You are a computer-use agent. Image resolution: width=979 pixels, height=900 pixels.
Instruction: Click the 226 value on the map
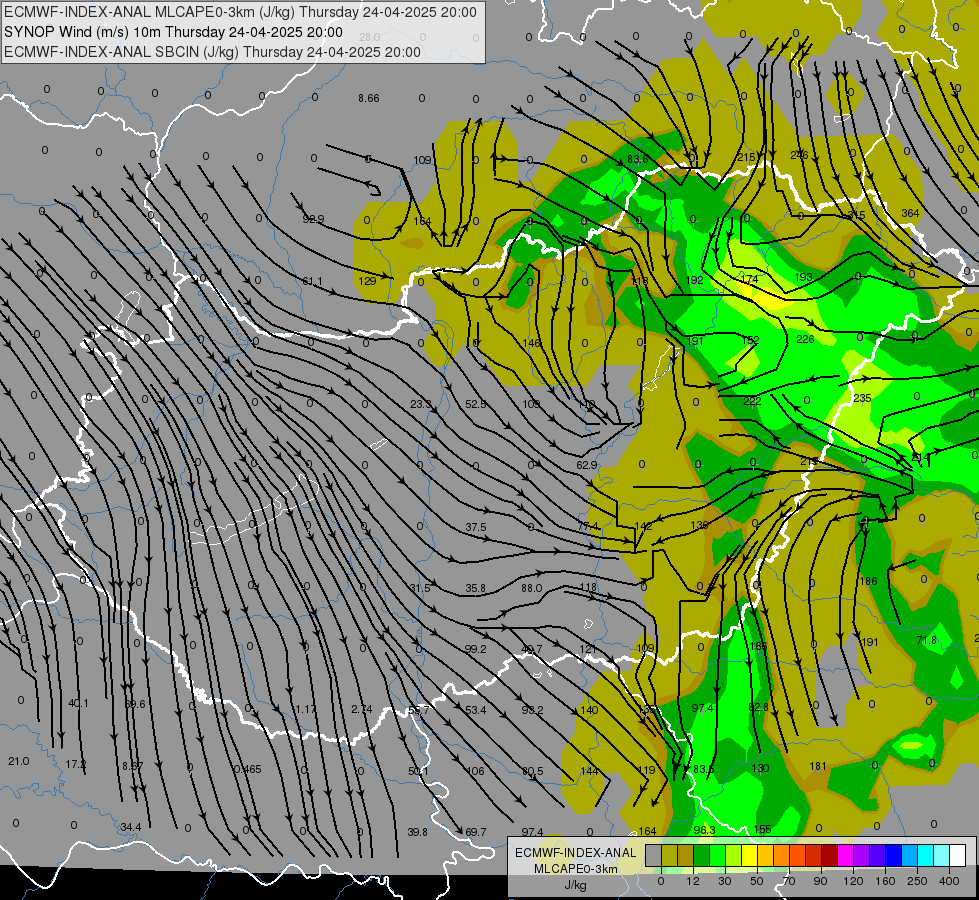tap(805, 339)
